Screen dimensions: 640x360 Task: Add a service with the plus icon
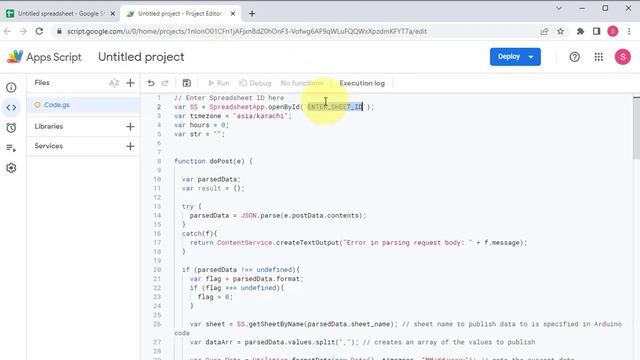tap(130, 146)
